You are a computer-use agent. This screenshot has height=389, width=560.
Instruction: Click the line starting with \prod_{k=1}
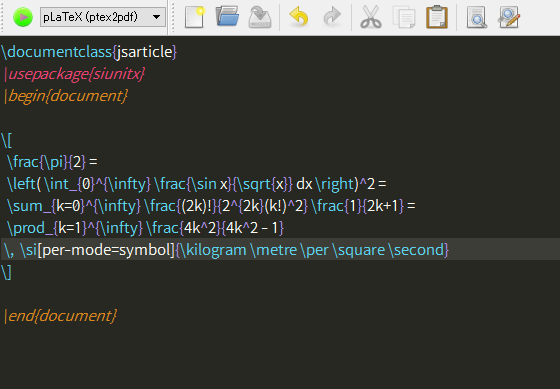(145, 228)
